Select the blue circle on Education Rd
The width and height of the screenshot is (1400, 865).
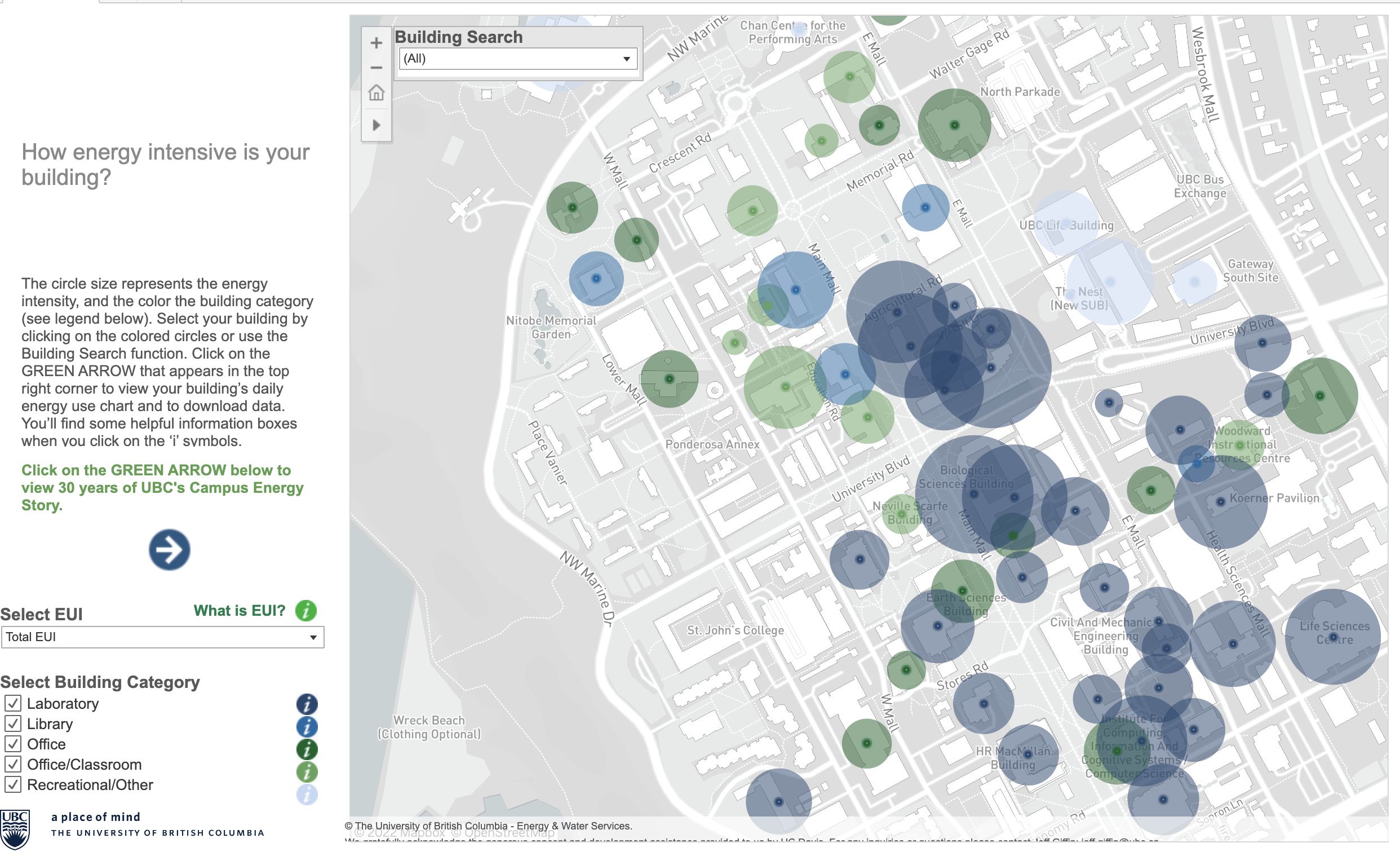pos(845,374)
